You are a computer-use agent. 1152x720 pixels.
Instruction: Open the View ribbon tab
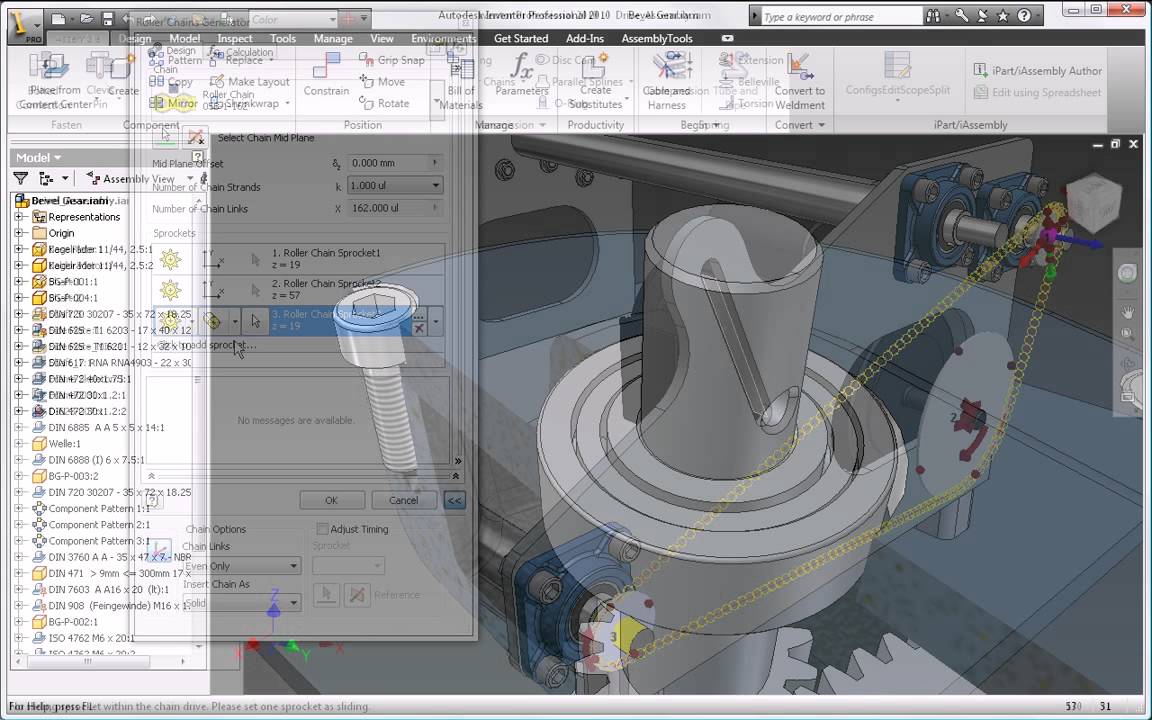coord(381,38)
